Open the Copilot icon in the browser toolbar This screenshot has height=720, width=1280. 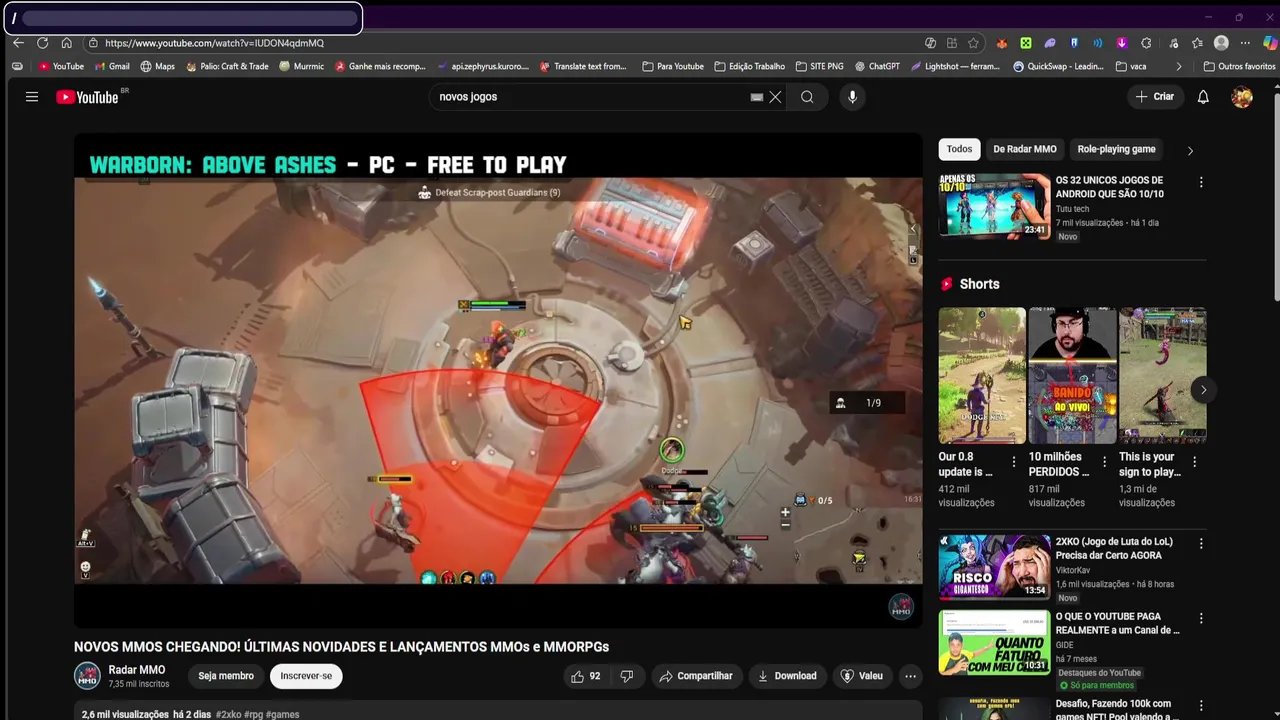pos(1270,43)
